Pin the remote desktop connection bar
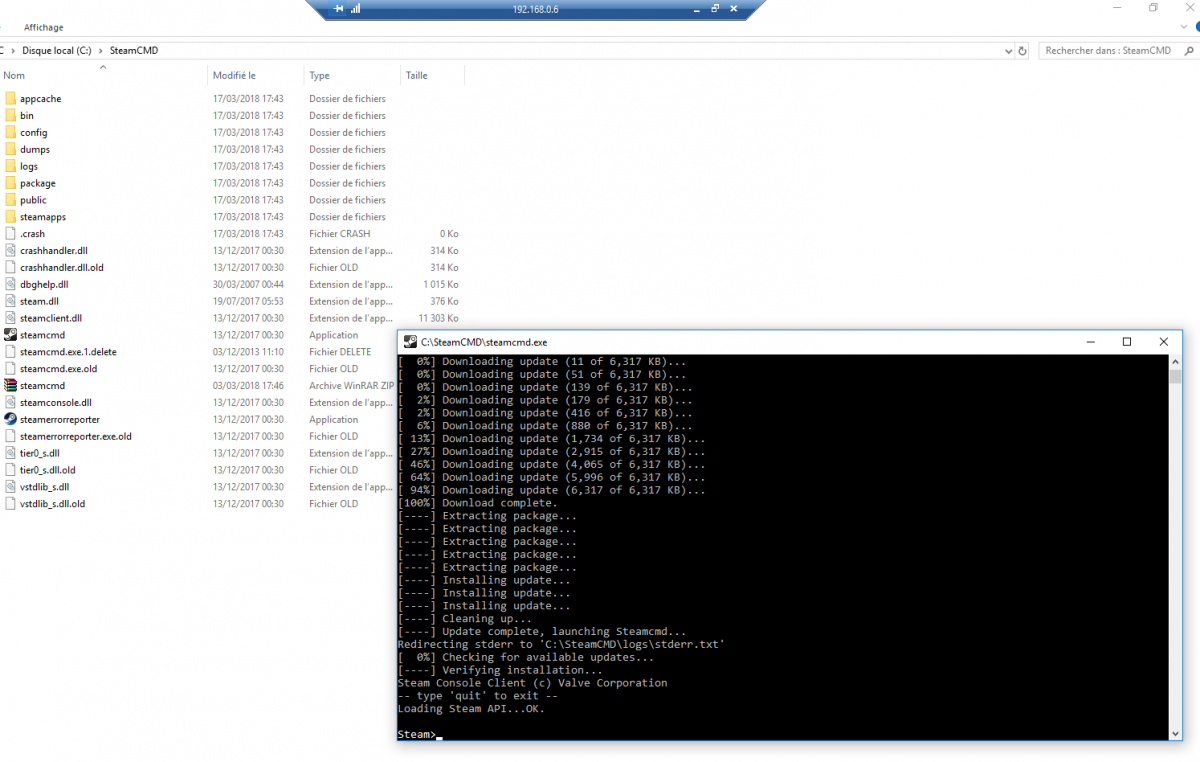Viewport: 1200px width, 762px height. click(x=339, y=8)
